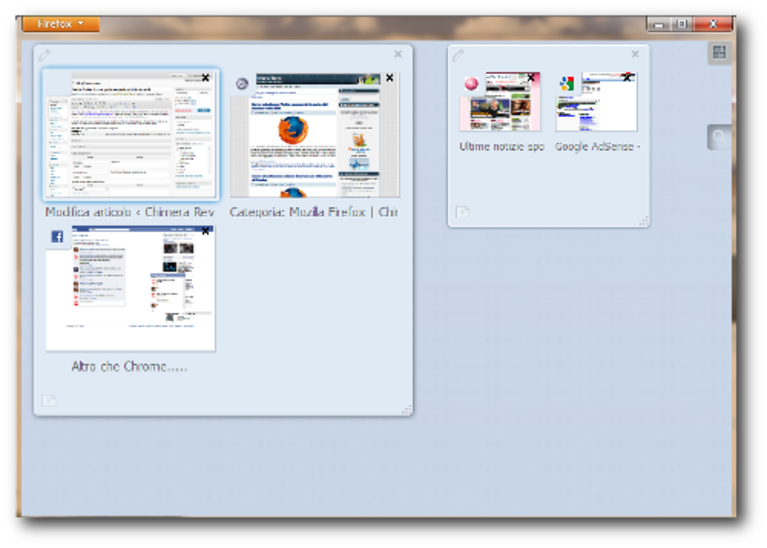Add a new tab in the right group
Viewport: 767px width, 548px height.
(x=462, y=211)
